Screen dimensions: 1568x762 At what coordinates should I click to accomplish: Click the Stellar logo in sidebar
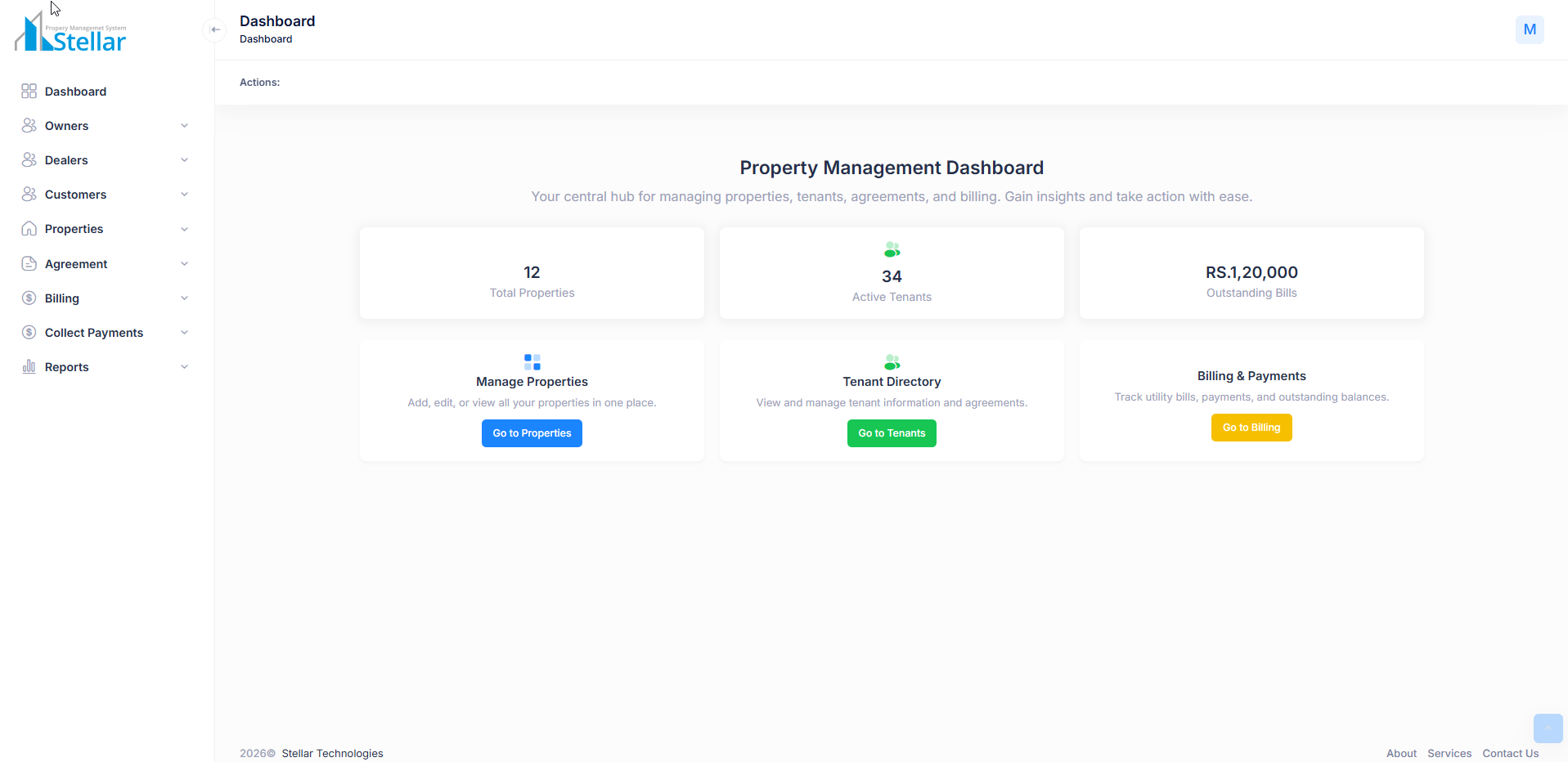[71, 34]
